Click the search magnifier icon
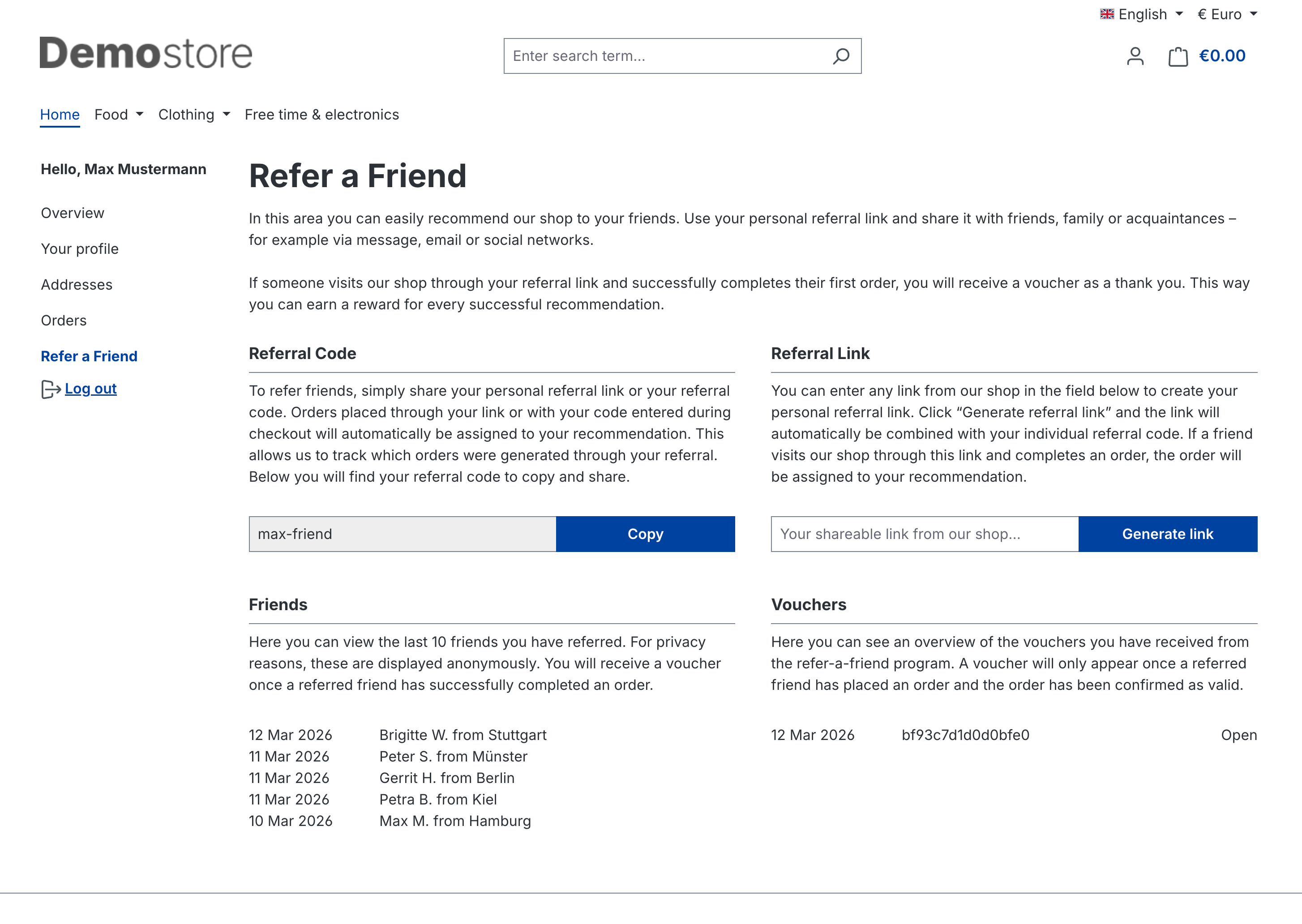The image size is (1302, 924). tap(841, 56)
